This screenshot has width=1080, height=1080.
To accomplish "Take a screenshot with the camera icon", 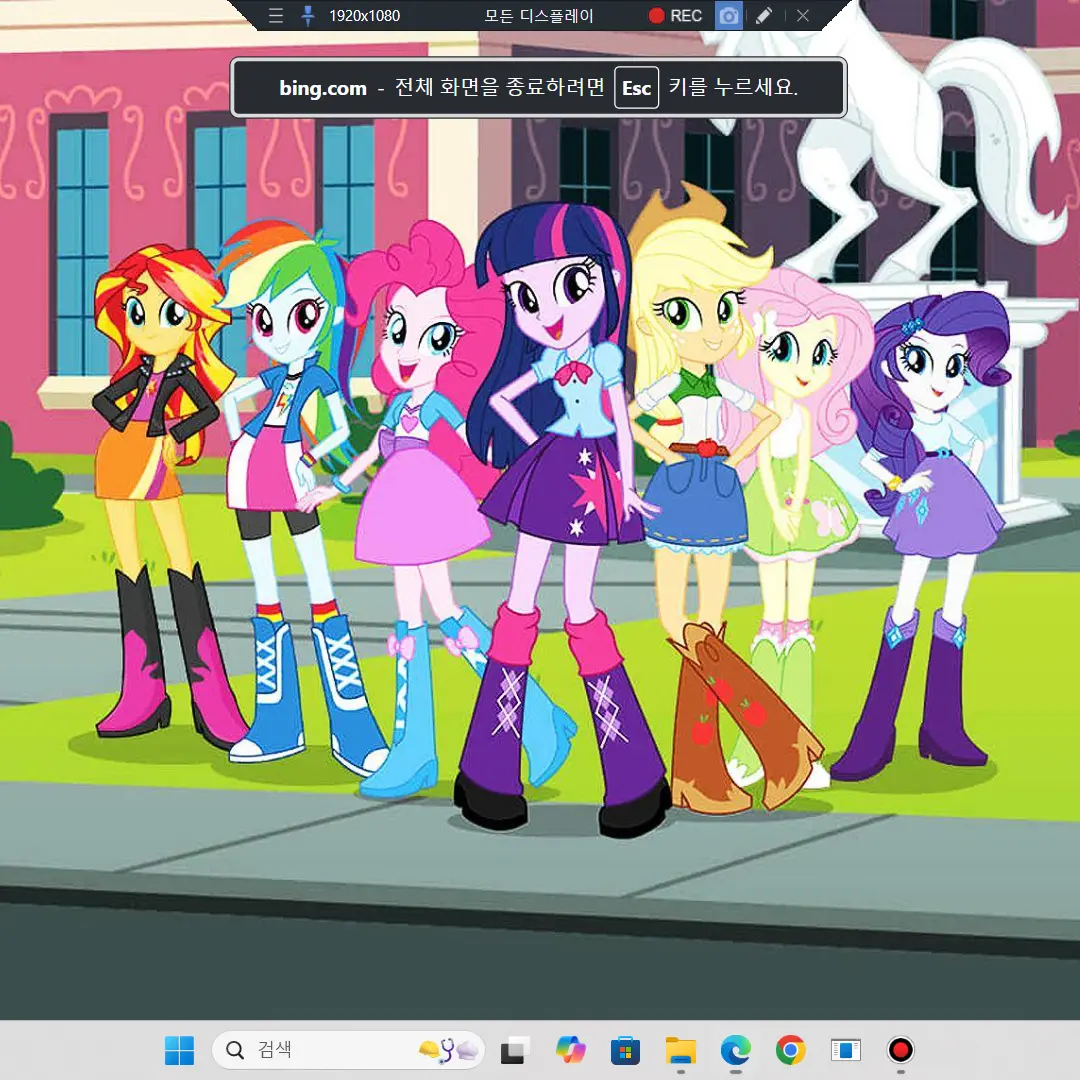I will (729, 16).
